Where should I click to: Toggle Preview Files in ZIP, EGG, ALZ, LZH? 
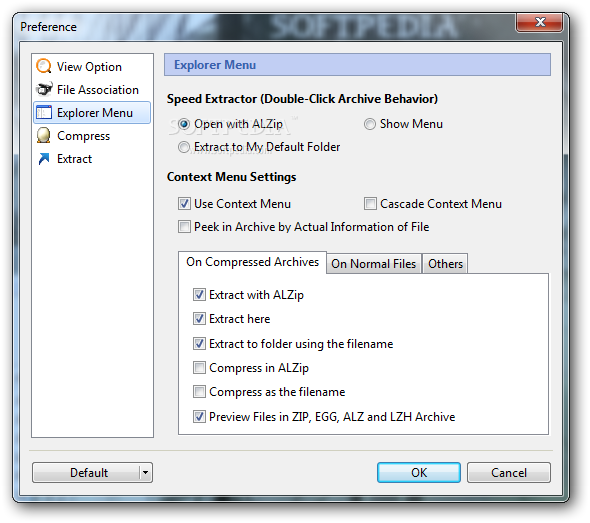[x=199, y=417]
